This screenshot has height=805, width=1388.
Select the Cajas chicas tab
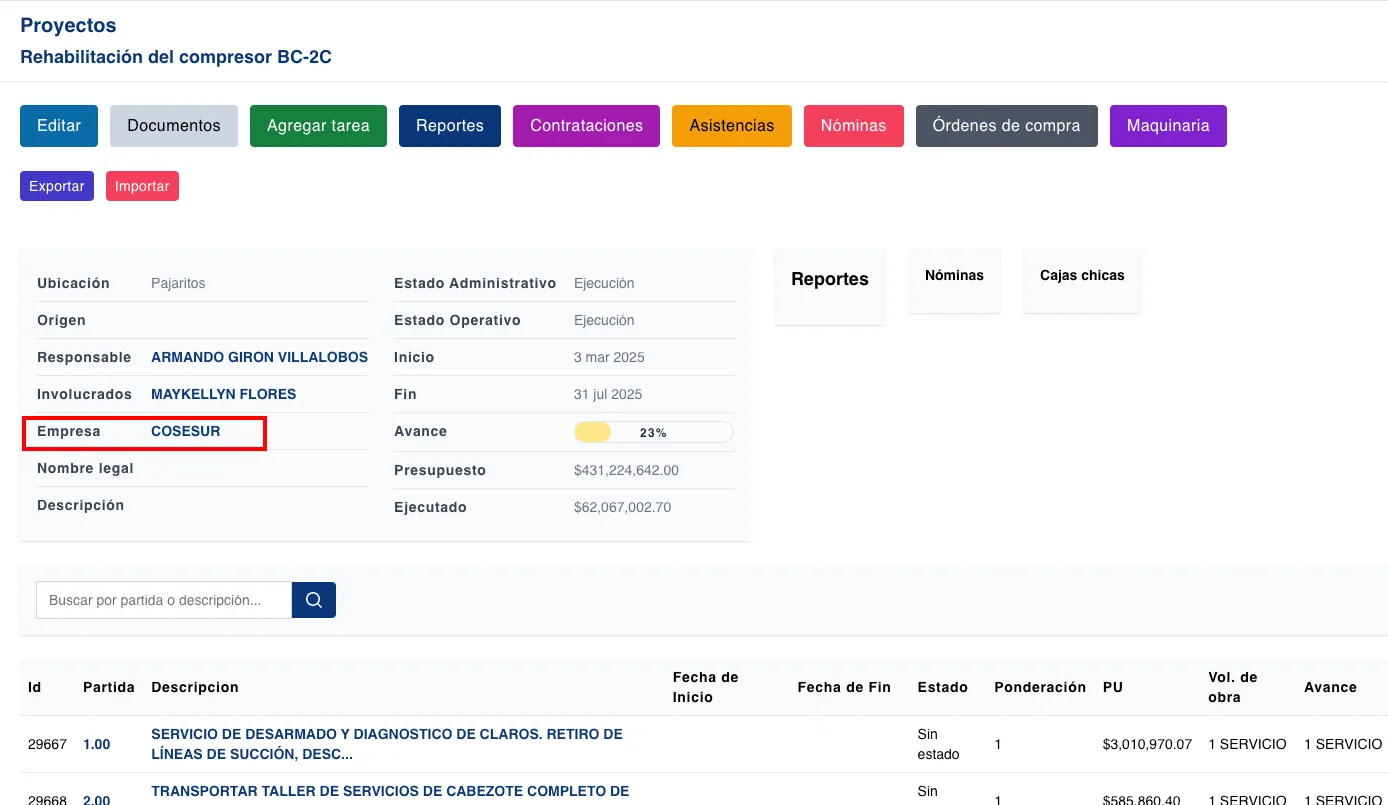point(1082,276)
